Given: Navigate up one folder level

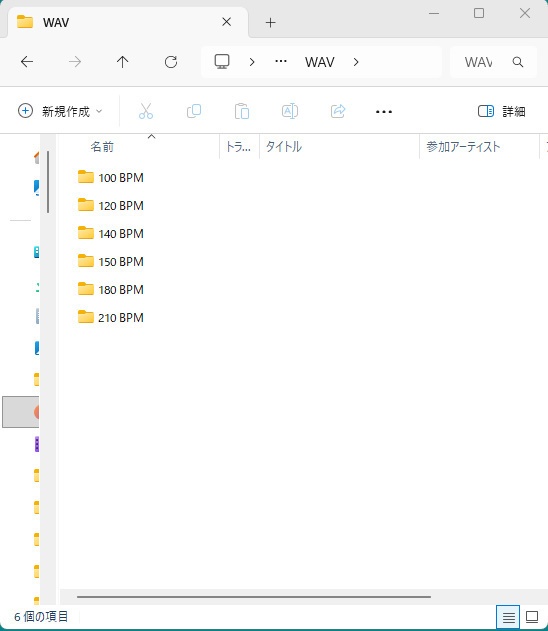Looking at the screenshot, I should 122,62.
